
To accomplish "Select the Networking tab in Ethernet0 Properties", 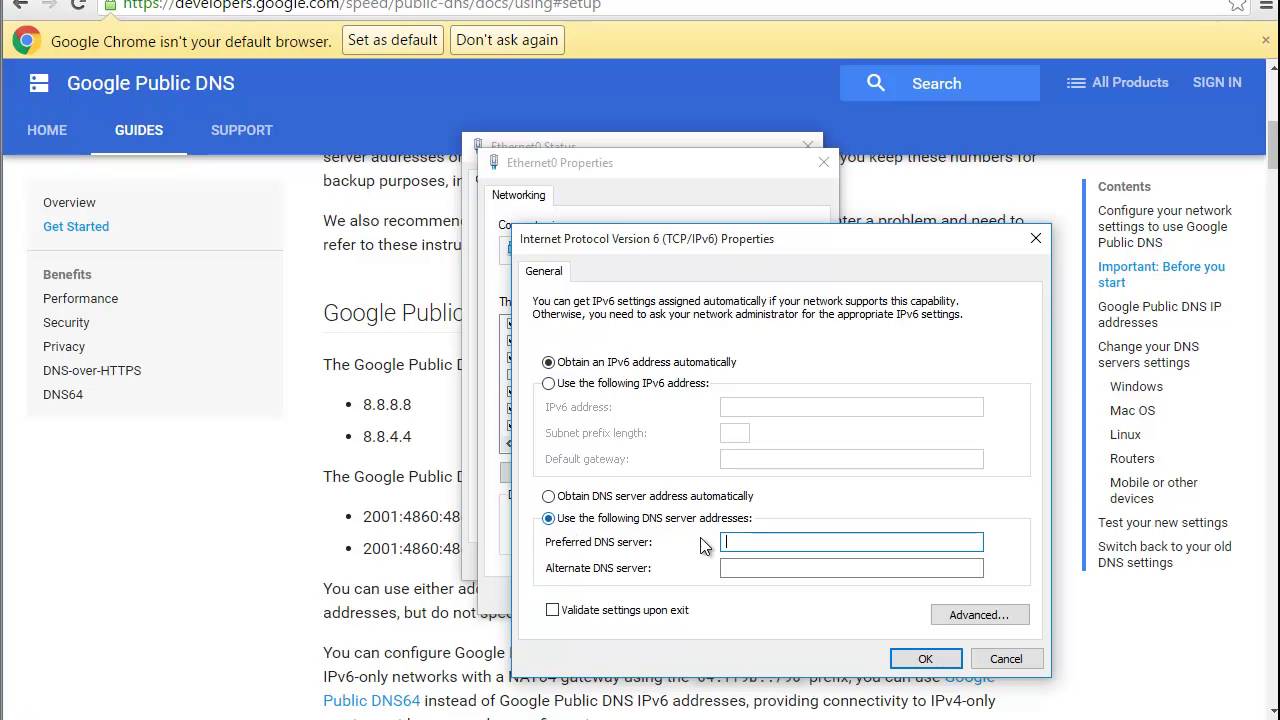I will pos(518,195).
